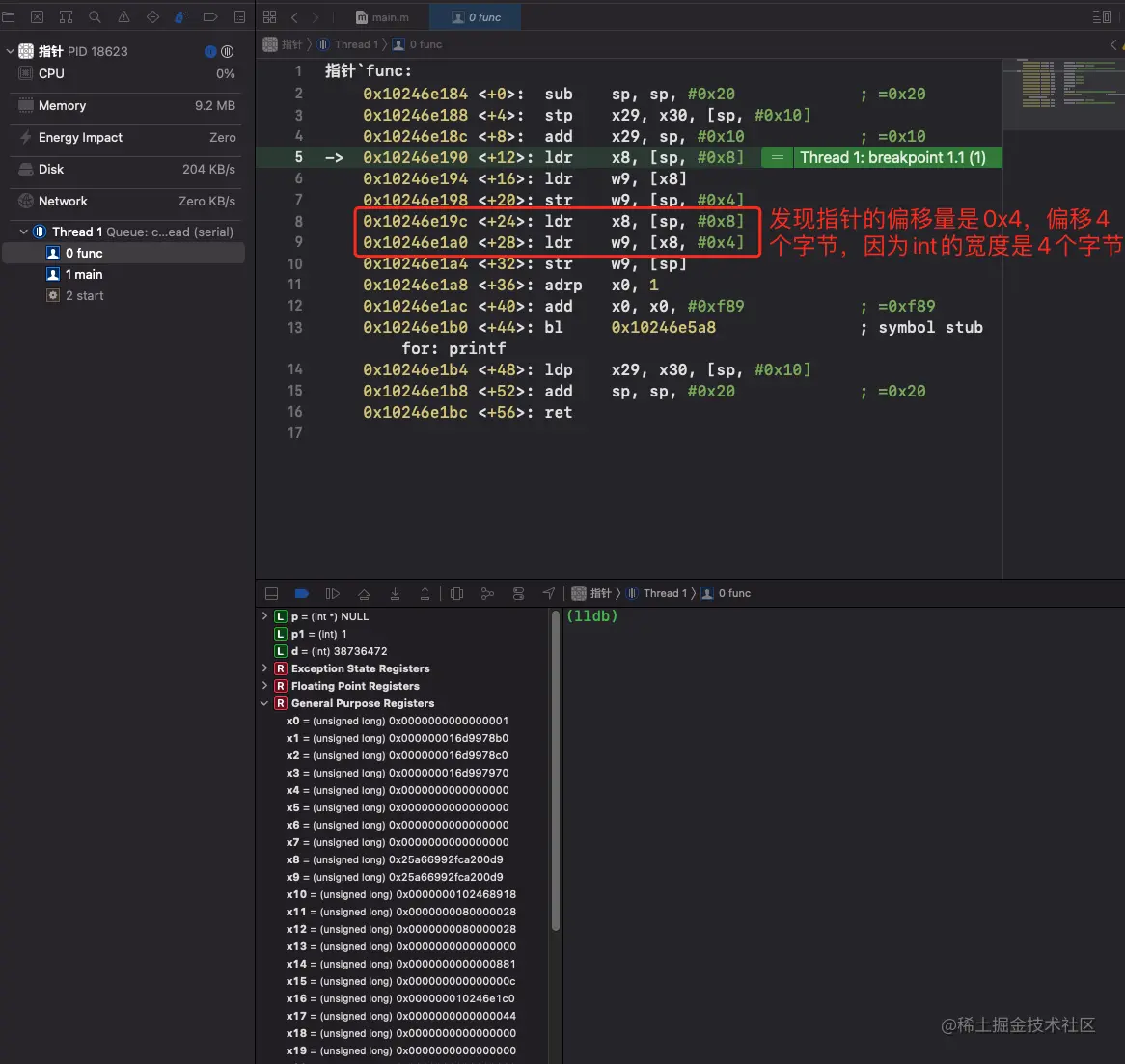Viewport: 1125px width, 1064px height.
Task: Step out of the current function
Action: 425,593
